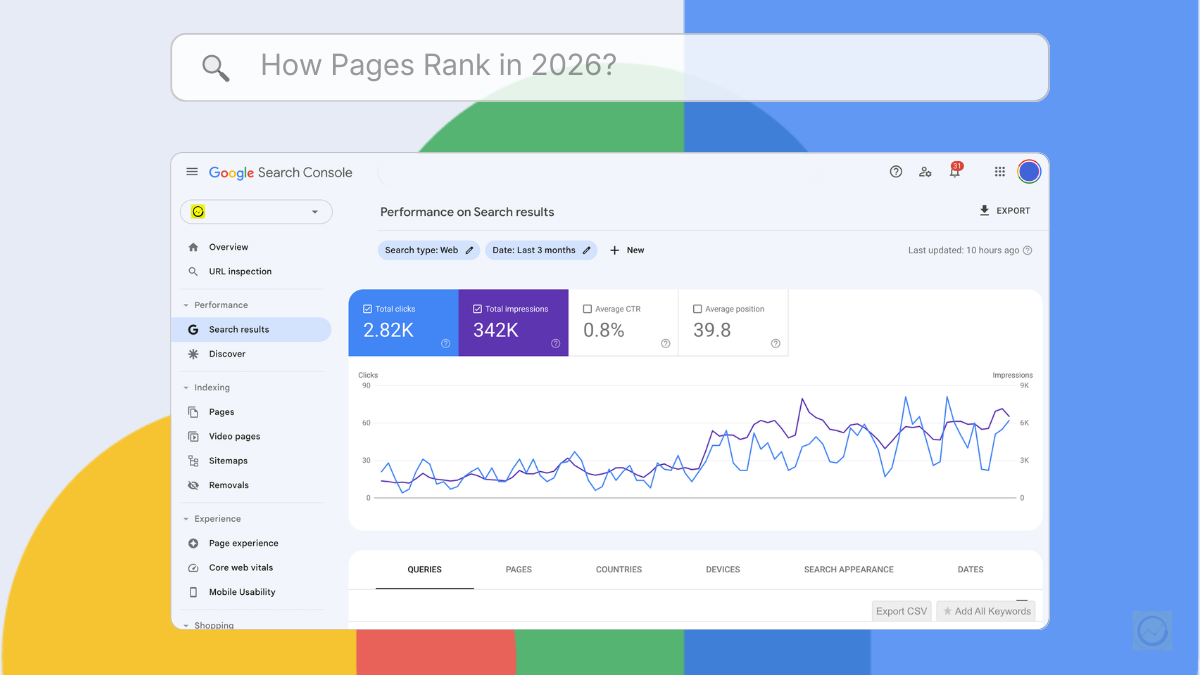Open the Google apps grid
This screenshot has height=675, width=1200.
[999, 171]
